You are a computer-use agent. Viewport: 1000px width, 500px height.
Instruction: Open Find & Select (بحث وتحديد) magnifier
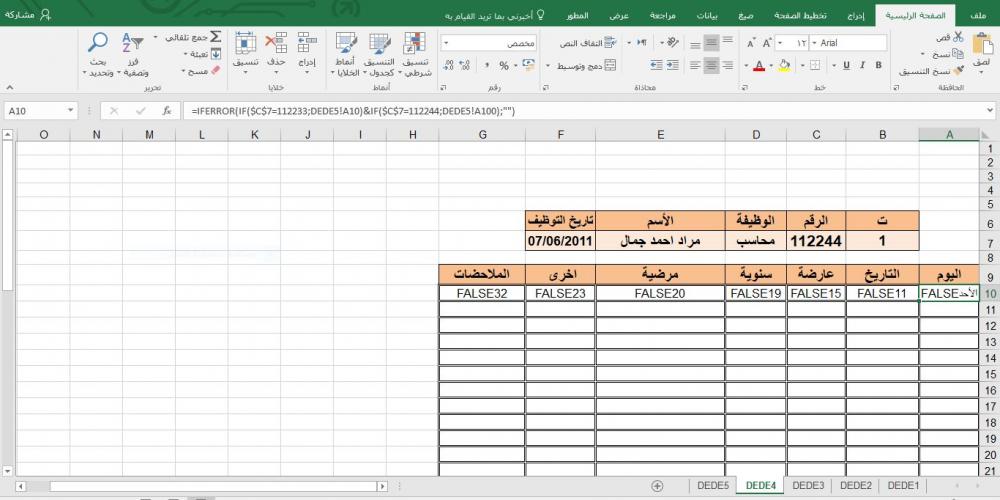(x=98, y=42)
